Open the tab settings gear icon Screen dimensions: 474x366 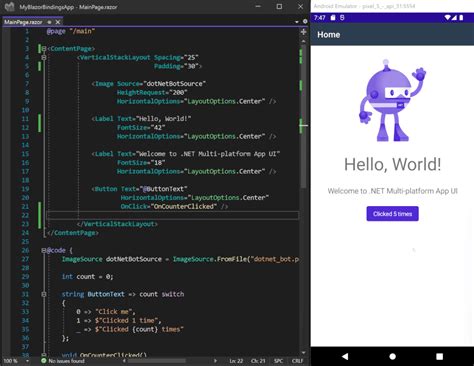(x=305, y=21)
